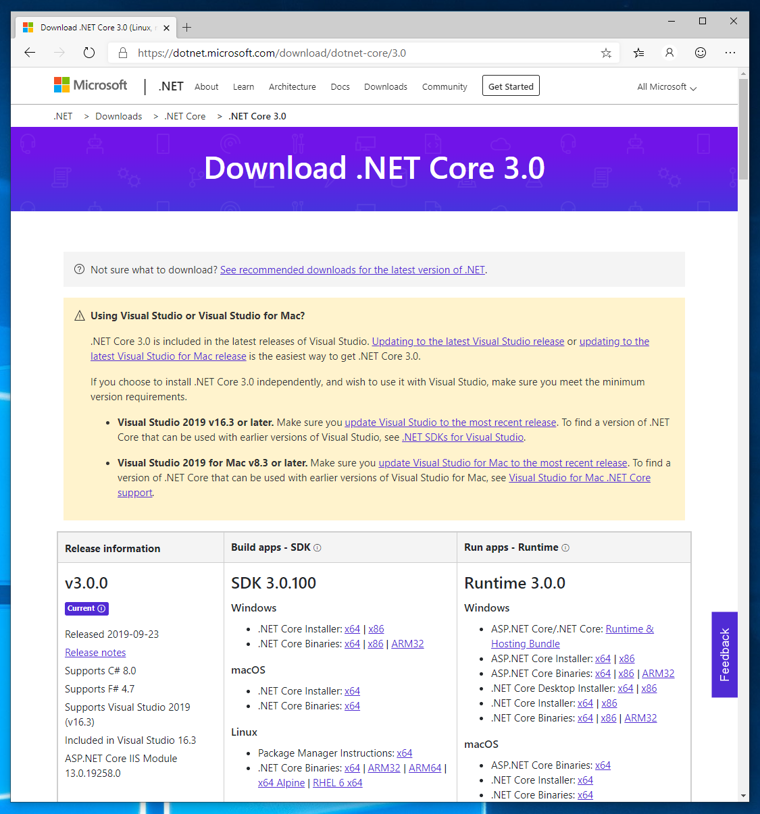The height and width of the screenshot is (814, 760).
Task: Open the Docs menu item
Action: (340, 87)
